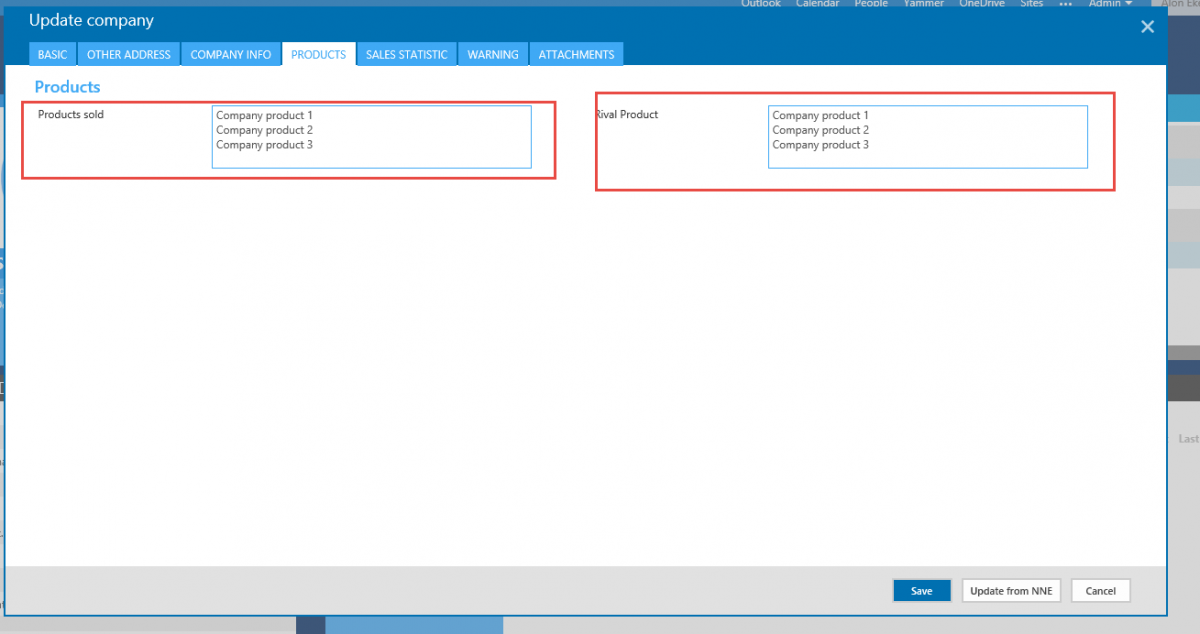Open the OTHER ADDRESS tab

click(x=129, y=55)
